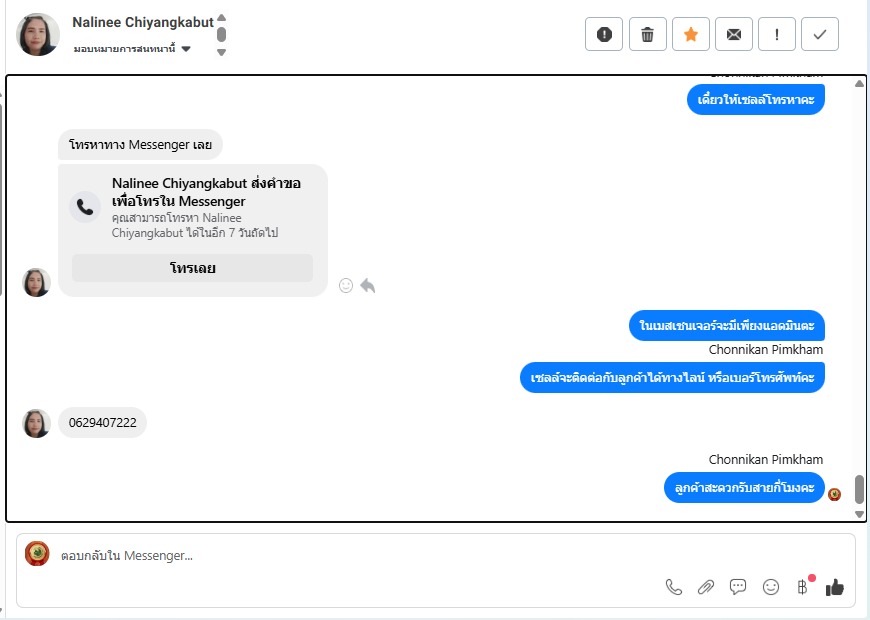Click the up arrow beside Nalinee's name
Screen dimensions: 870x620
[x=221, y=17]
